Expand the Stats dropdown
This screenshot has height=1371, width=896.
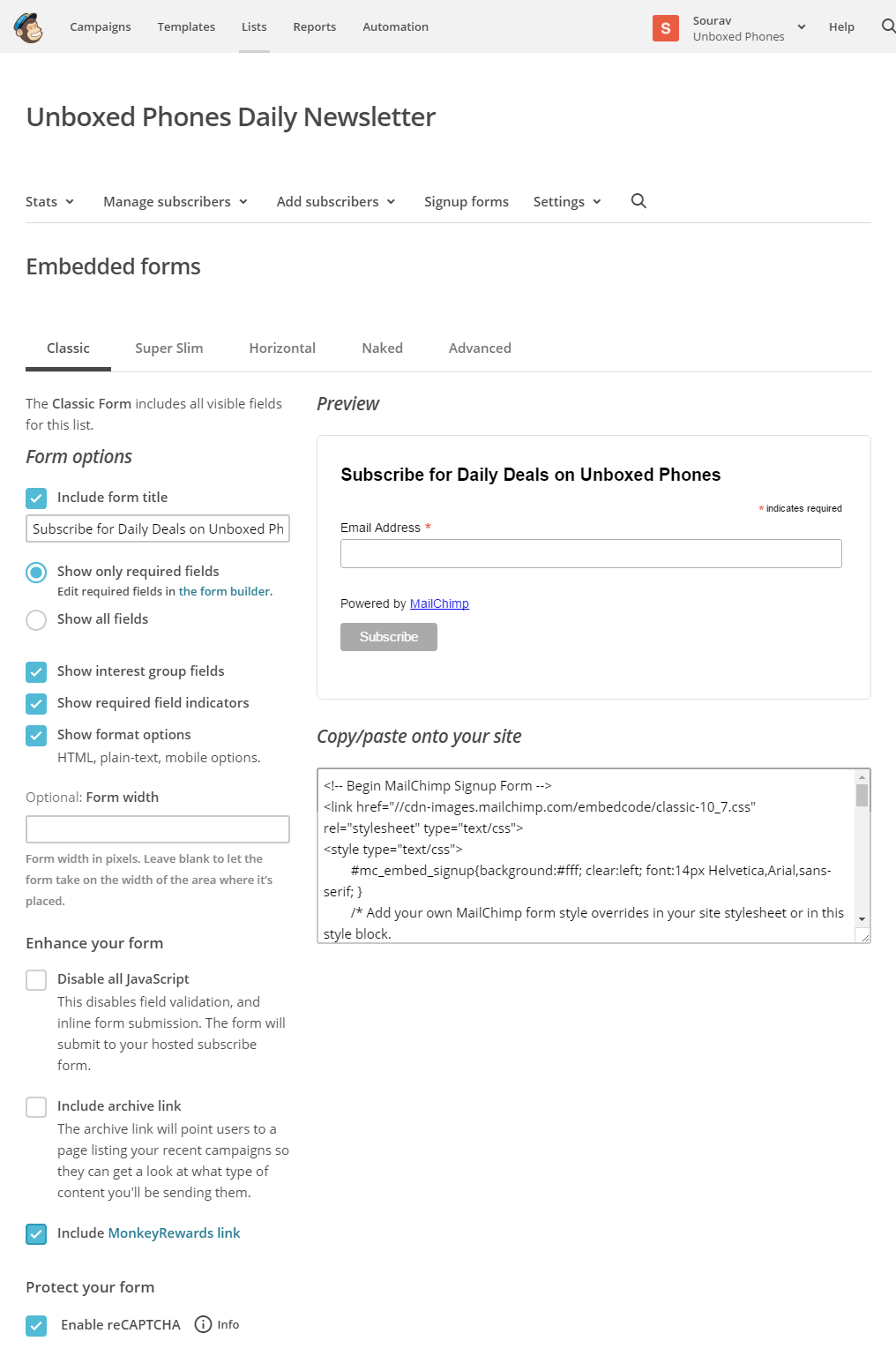point(49,201)
